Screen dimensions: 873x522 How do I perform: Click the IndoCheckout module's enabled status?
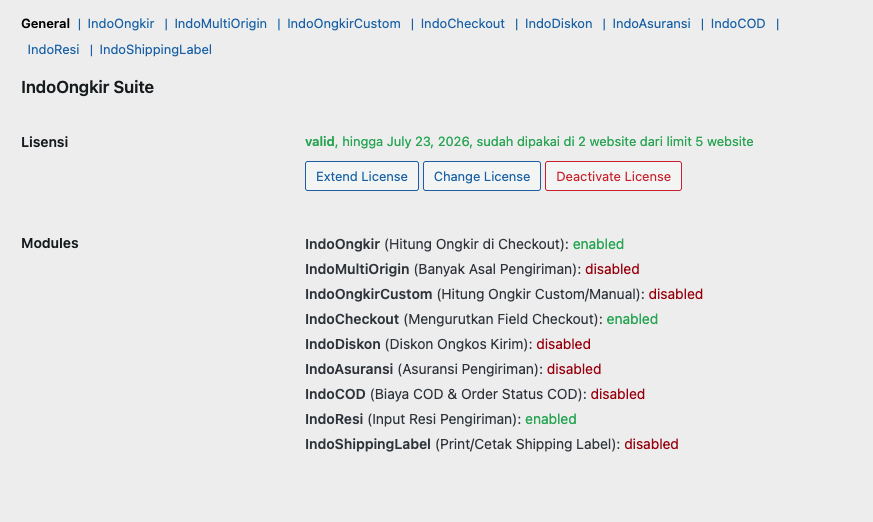(632, 319)
